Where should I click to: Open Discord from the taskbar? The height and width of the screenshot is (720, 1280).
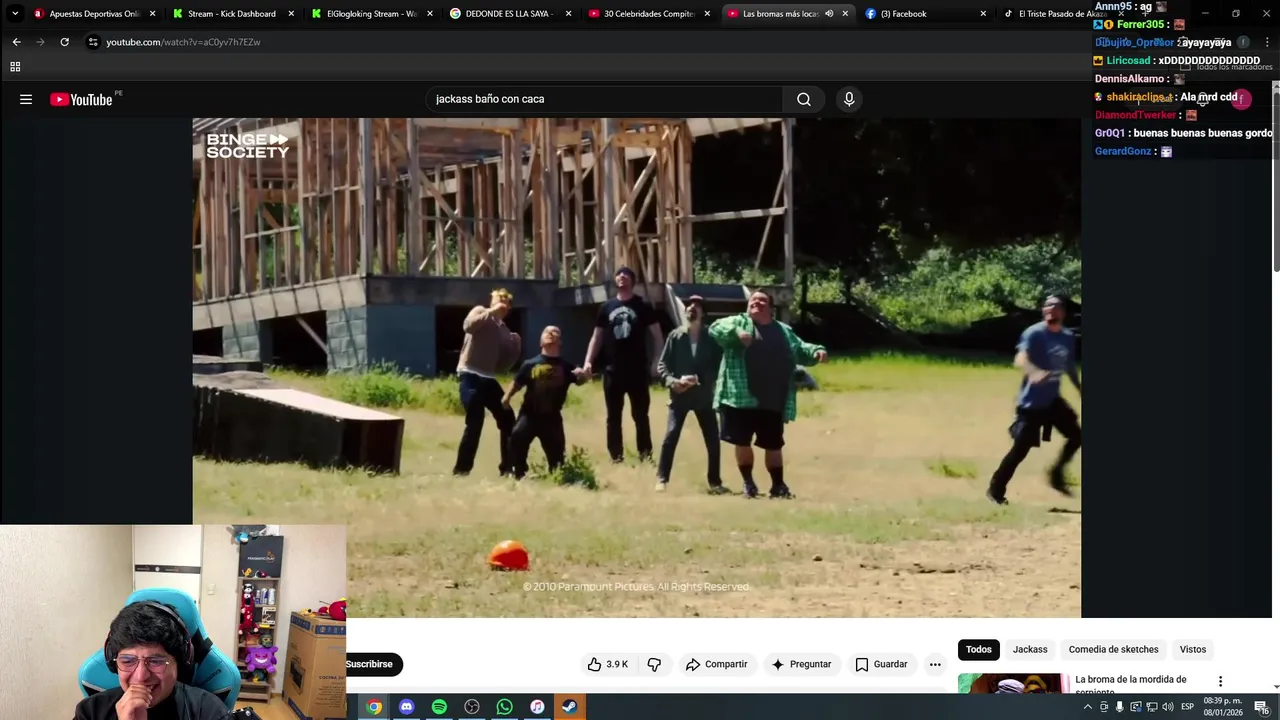coord(406,707)
